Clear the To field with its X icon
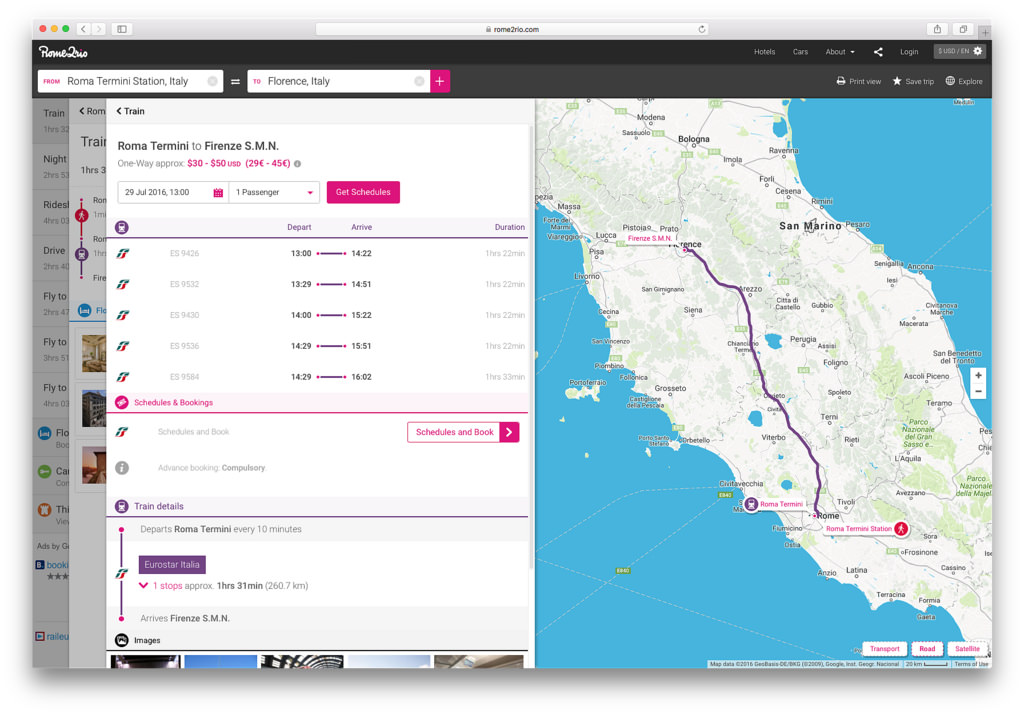This screenshot has width=1024, height=714. (x=419, y=81)
